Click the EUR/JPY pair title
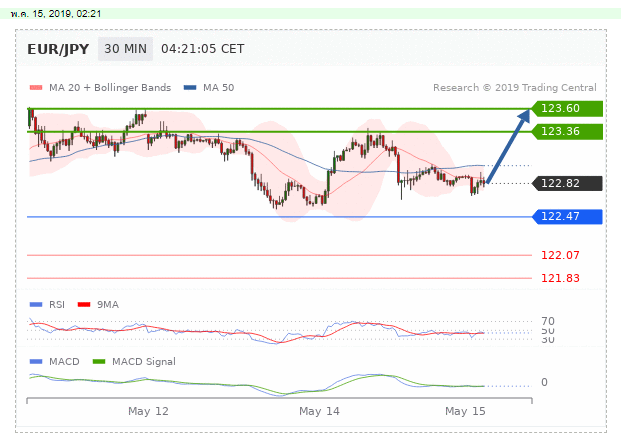 point(58,49)
